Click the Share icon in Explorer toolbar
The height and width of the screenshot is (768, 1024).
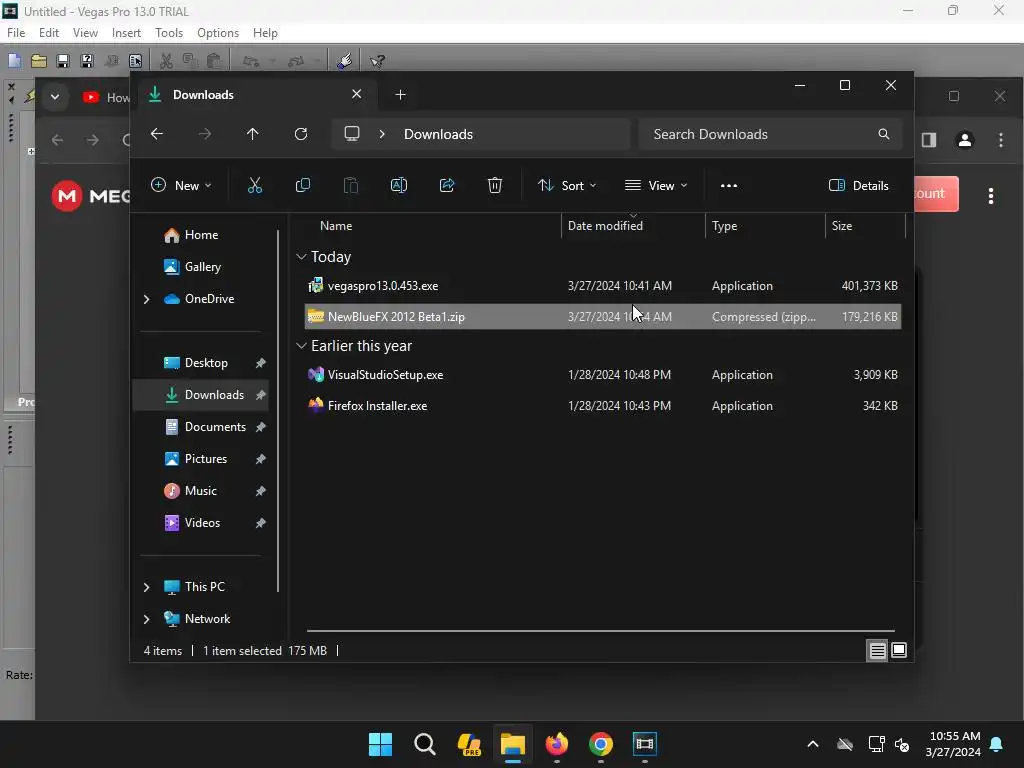coord(447,185)
